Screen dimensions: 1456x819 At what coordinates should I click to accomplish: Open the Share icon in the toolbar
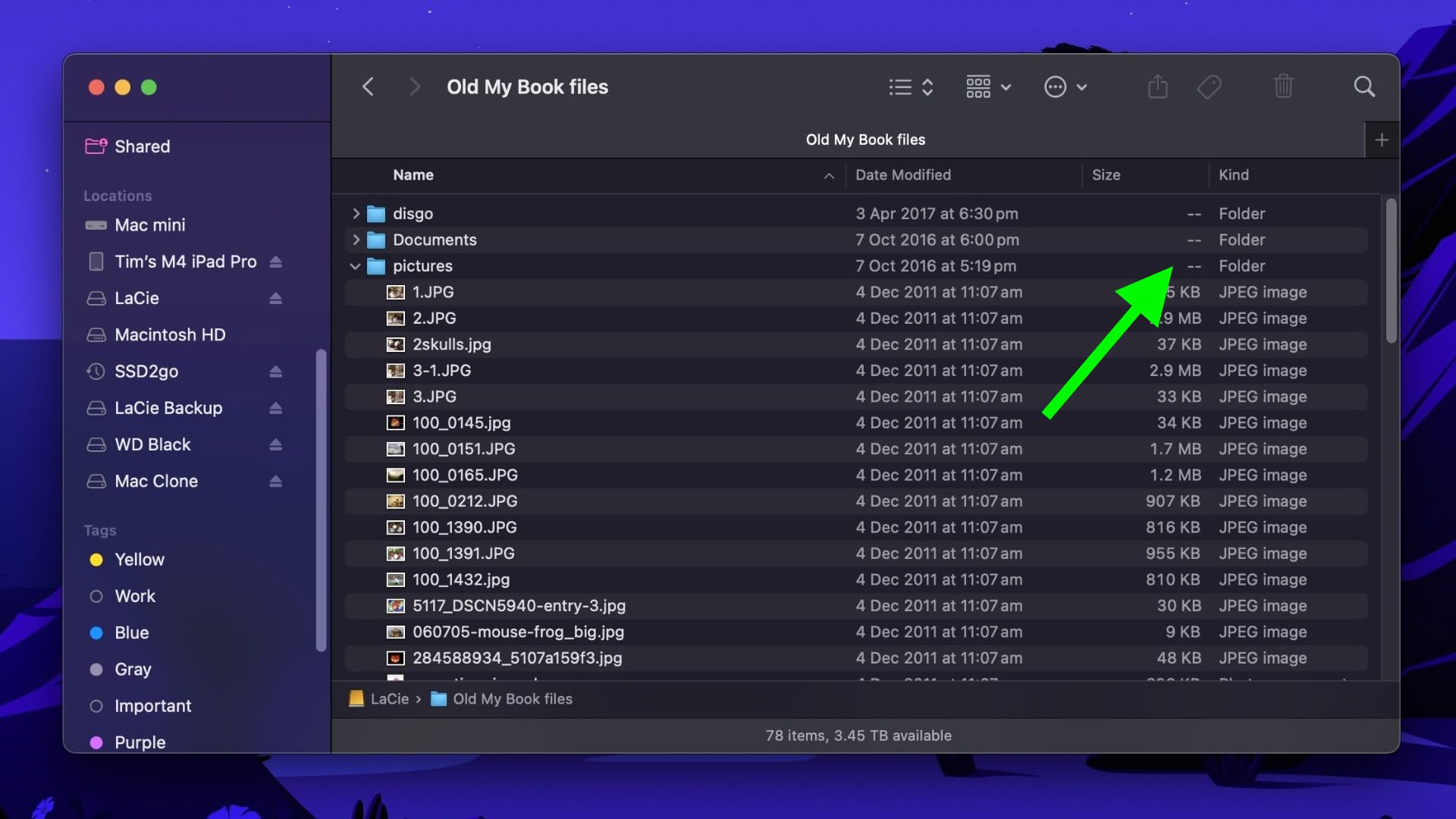pos(1157,86)
